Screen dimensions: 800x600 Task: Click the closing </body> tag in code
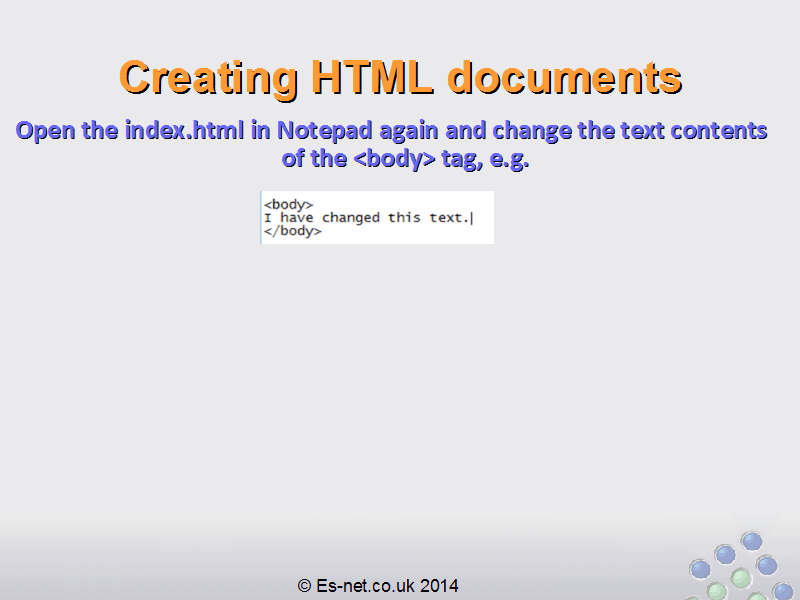(292, 231)
